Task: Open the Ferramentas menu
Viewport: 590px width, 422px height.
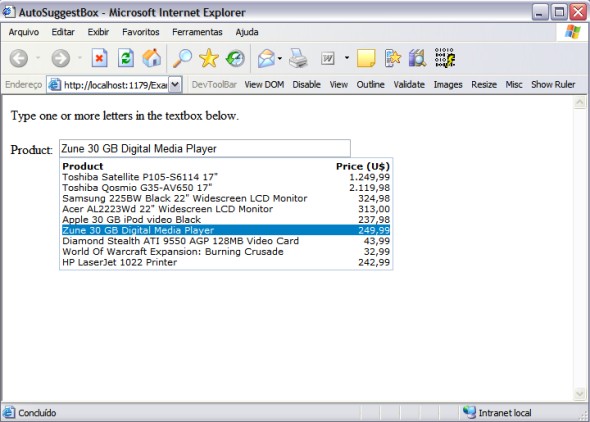Action: pos(197,32)
